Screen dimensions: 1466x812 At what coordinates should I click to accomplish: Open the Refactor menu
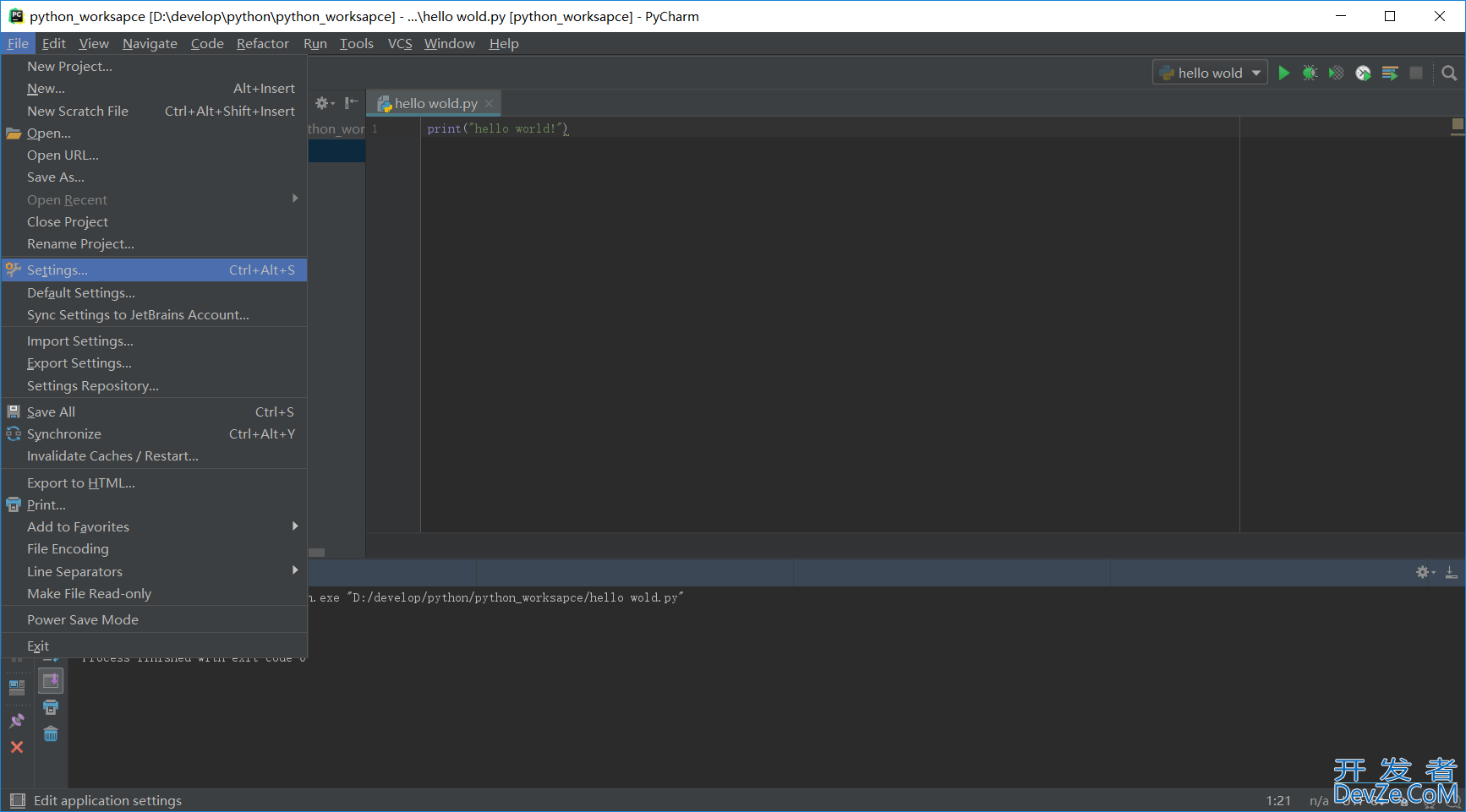coord(263,43)
